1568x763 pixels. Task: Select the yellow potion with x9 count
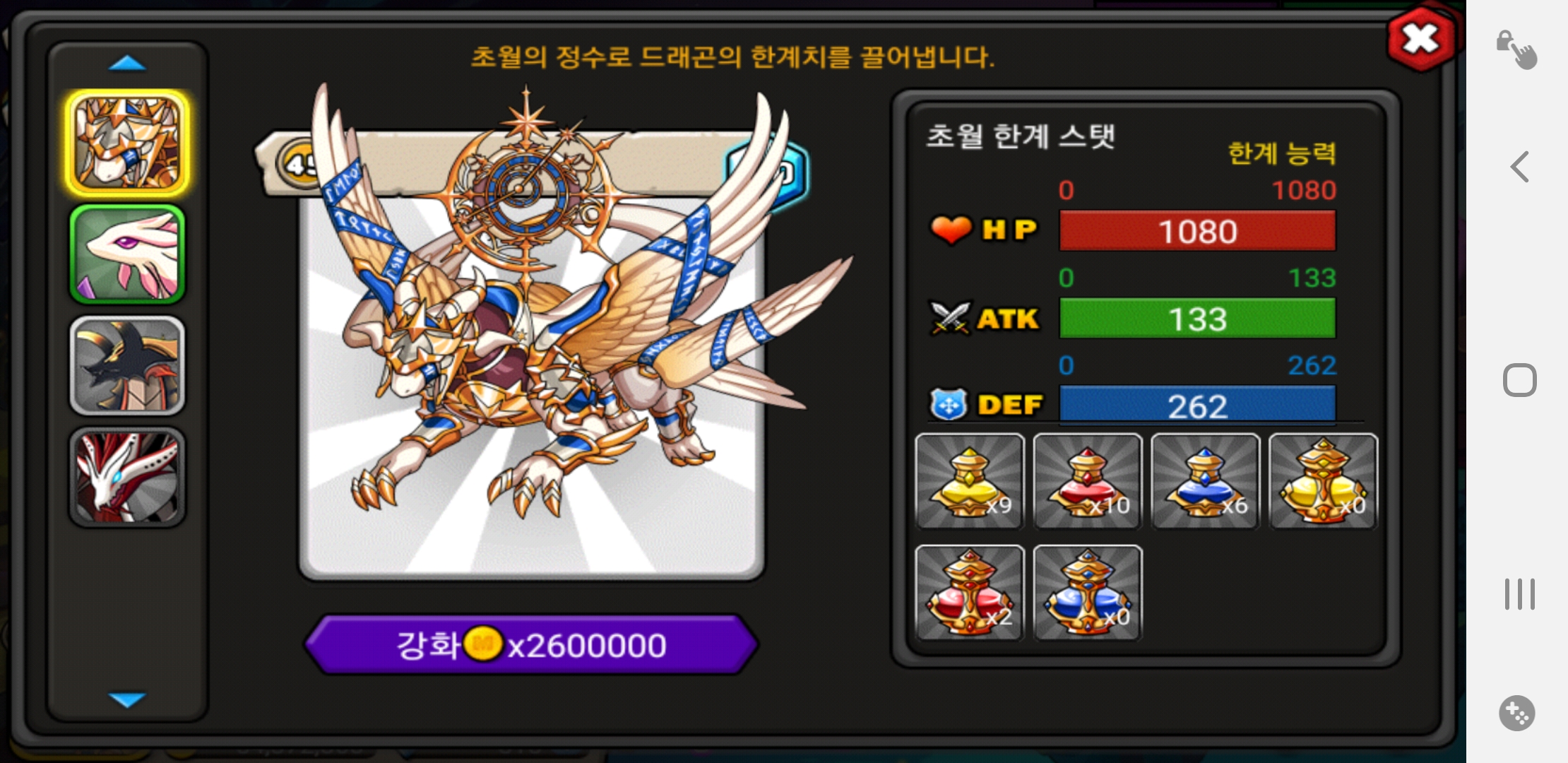[970, 481]
